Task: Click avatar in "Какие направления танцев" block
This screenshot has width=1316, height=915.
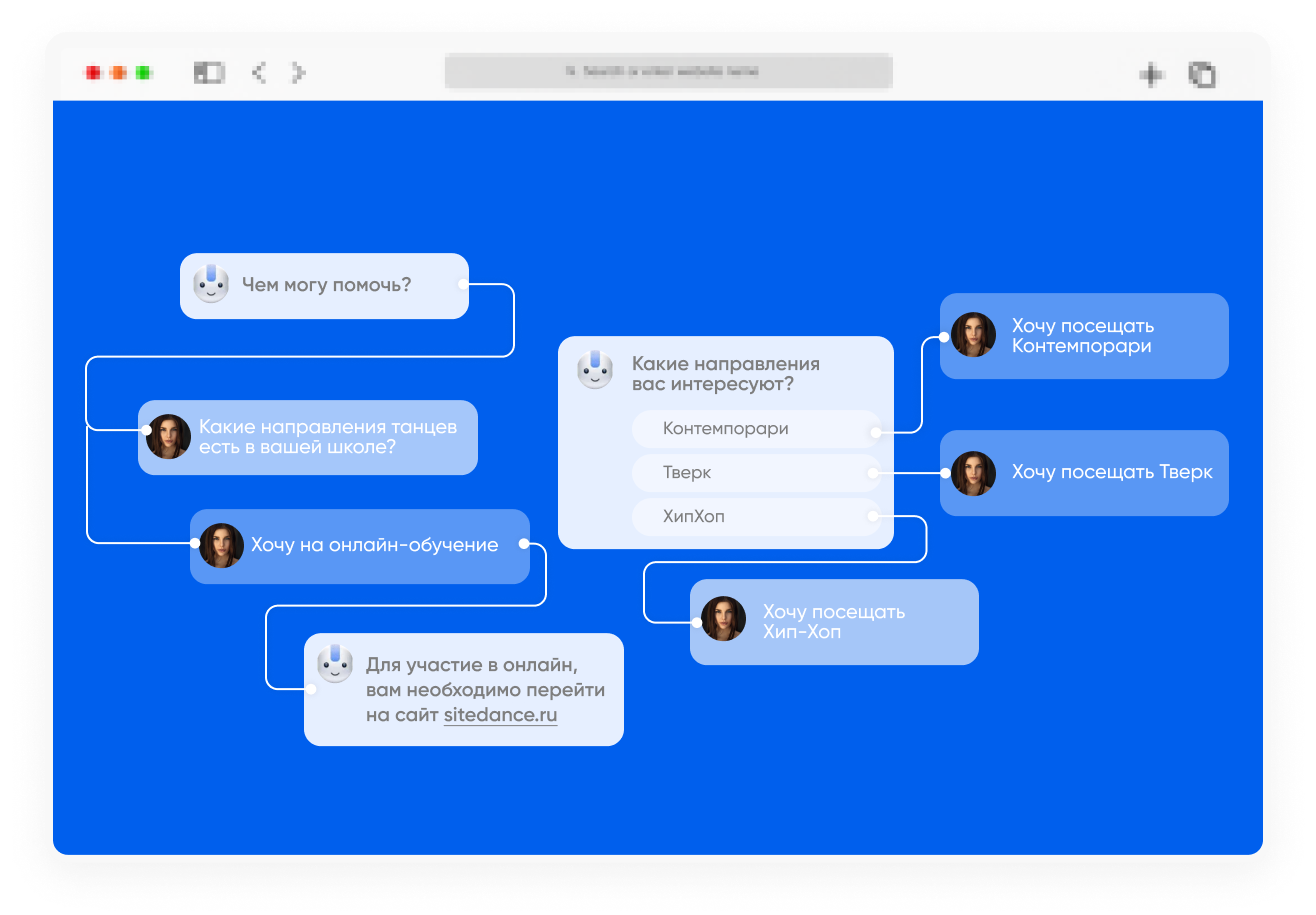Action: tap(168, 437)
